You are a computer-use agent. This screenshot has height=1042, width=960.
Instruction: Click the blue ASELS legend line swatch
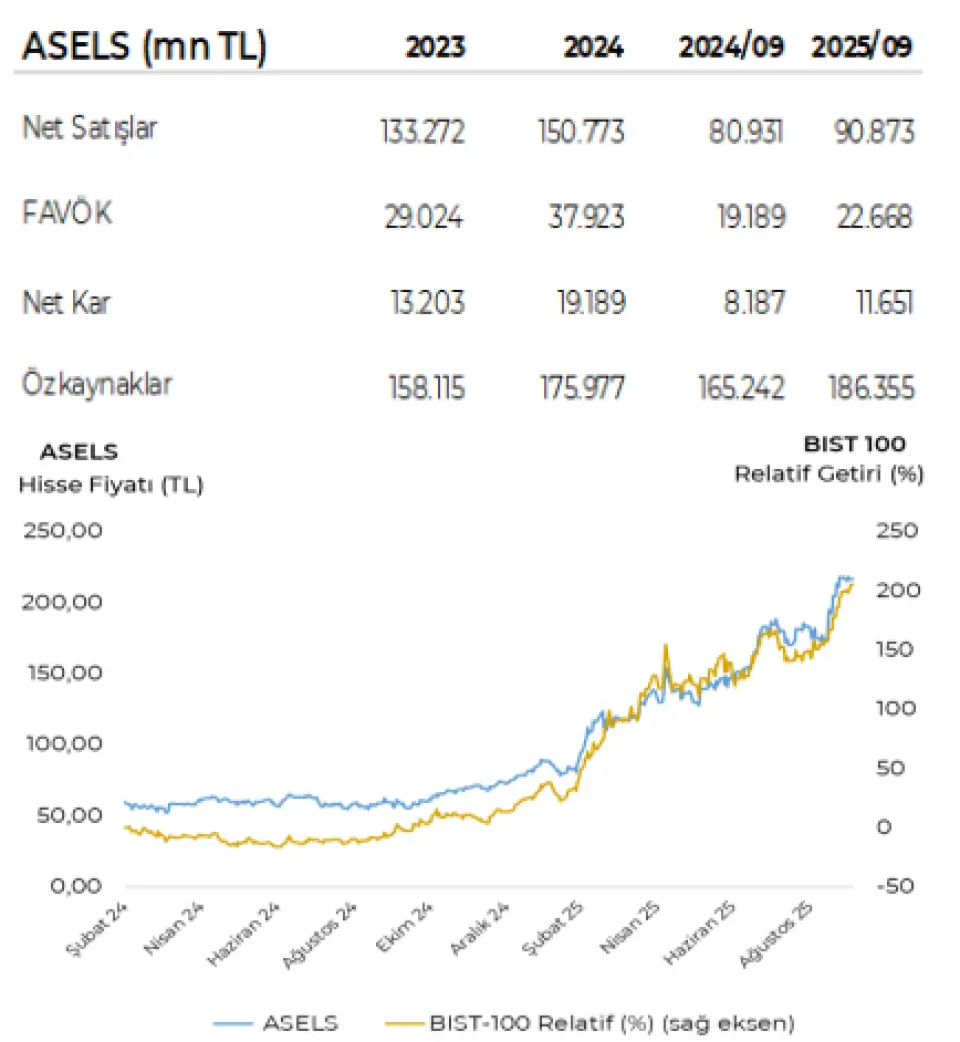pyautogui.click(x=231, y=1023)
